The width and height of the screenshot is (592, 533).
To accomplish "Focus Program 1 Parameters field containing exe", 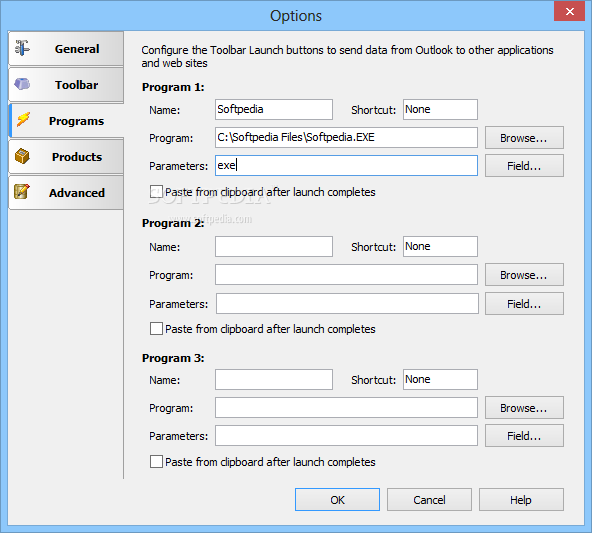I will [x=346, y=165].
